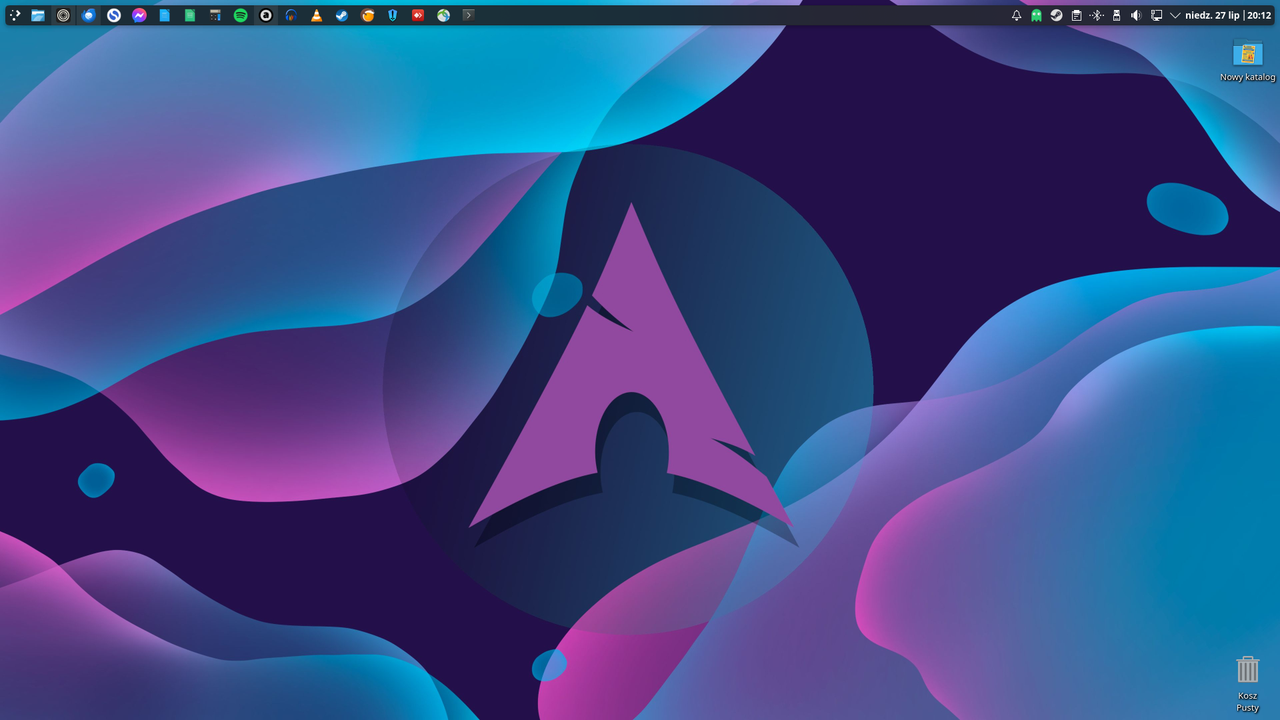Screen dimensions: 1280x720
Task: Select the Nowy katalog desktop folder
Action: [x=1247, y=60]
